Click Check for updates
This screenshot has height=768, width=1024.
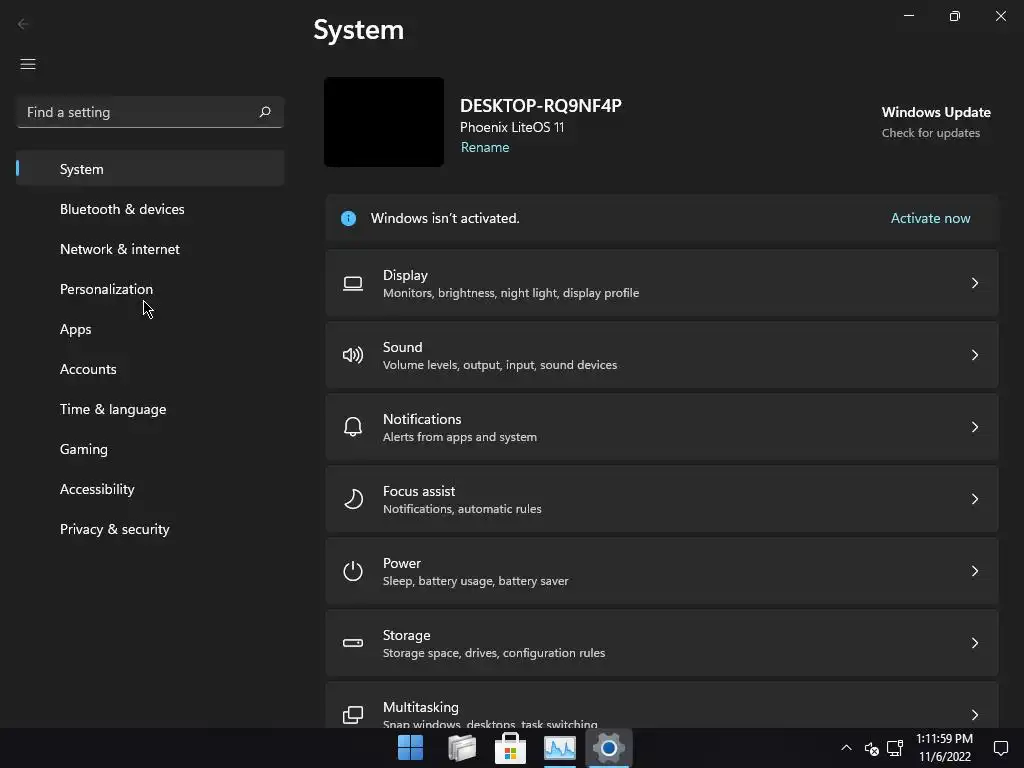pyautogui.click(x=931, y=133)
